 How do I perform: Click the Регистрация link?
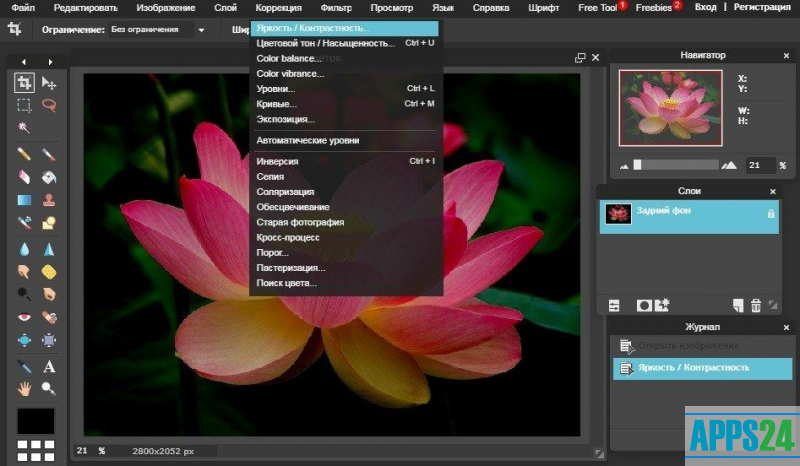[762, 7]
